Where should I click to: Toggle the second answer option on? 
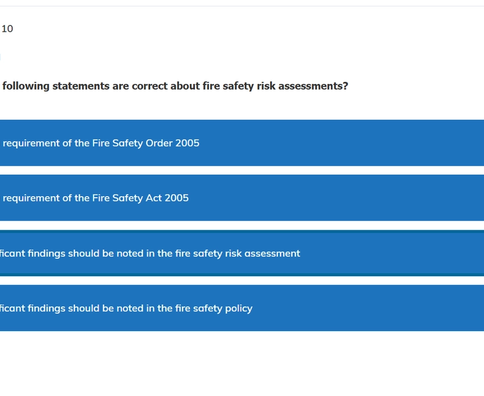pos(242,198)
